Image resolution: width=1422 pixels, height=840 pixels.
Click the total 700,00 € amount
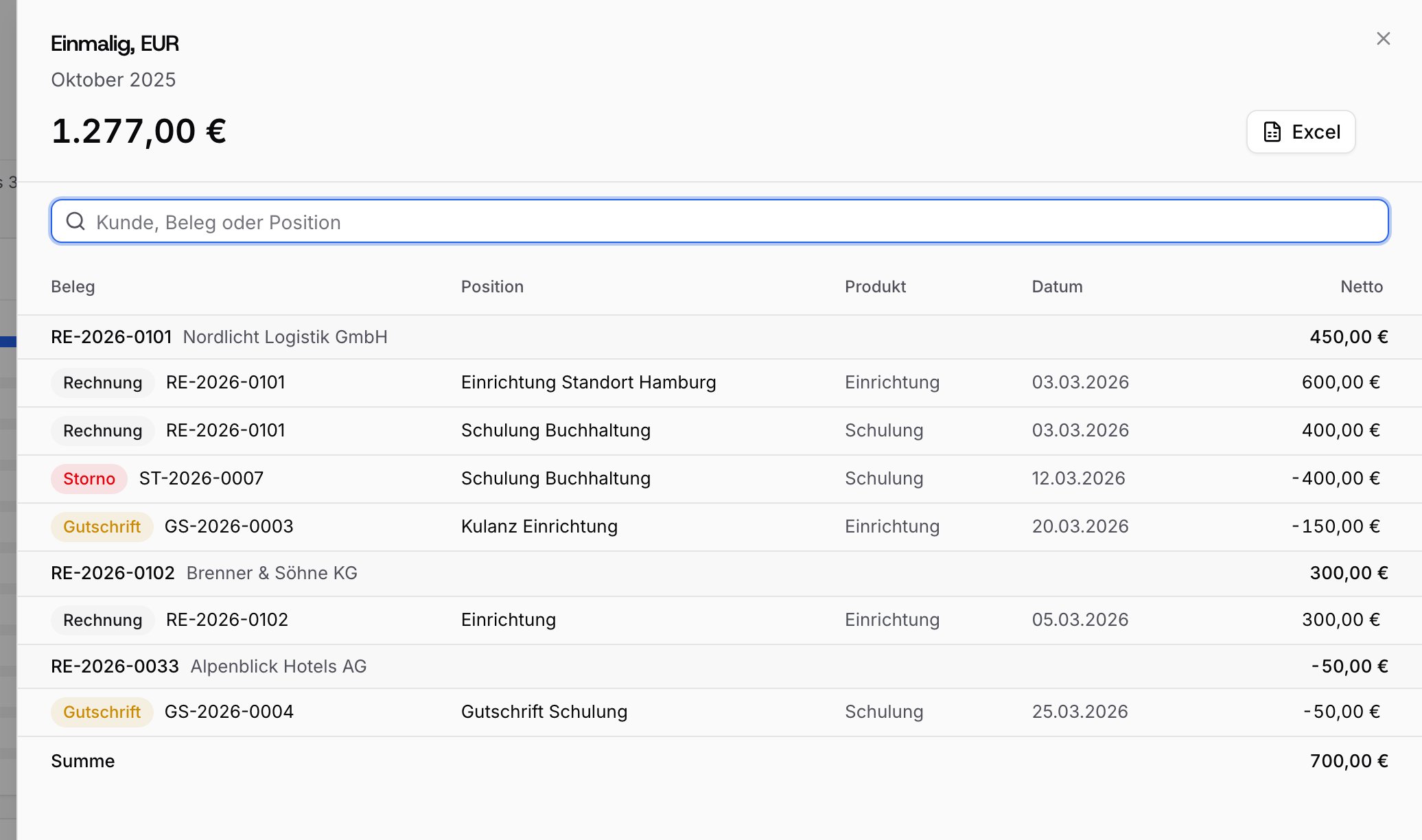(x=1349, y=761)
